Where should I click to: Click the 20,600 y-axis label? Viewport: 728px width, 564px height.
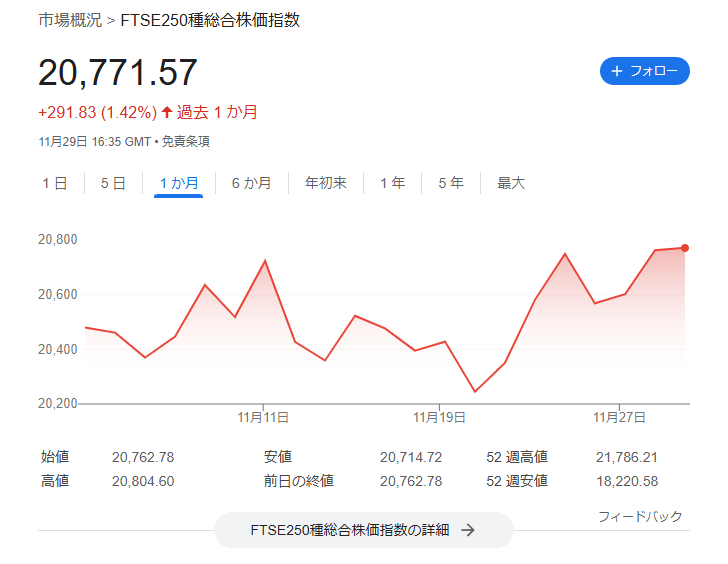[x=58, y=294]
